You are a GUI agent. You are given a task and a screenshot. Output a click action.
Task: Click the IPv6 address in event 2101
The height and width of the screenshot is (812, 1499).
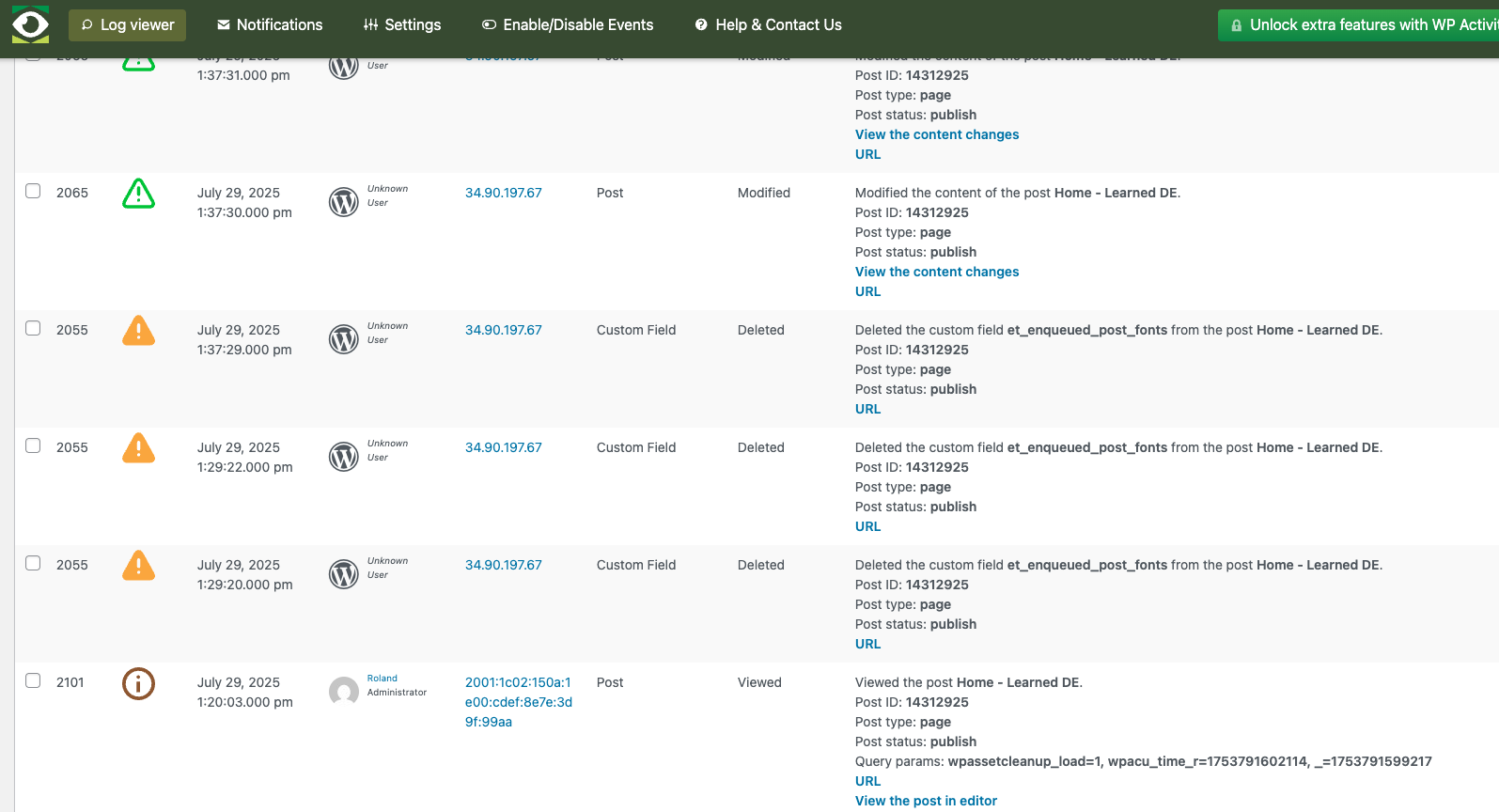pyautogui.click(x=519, y=702)
